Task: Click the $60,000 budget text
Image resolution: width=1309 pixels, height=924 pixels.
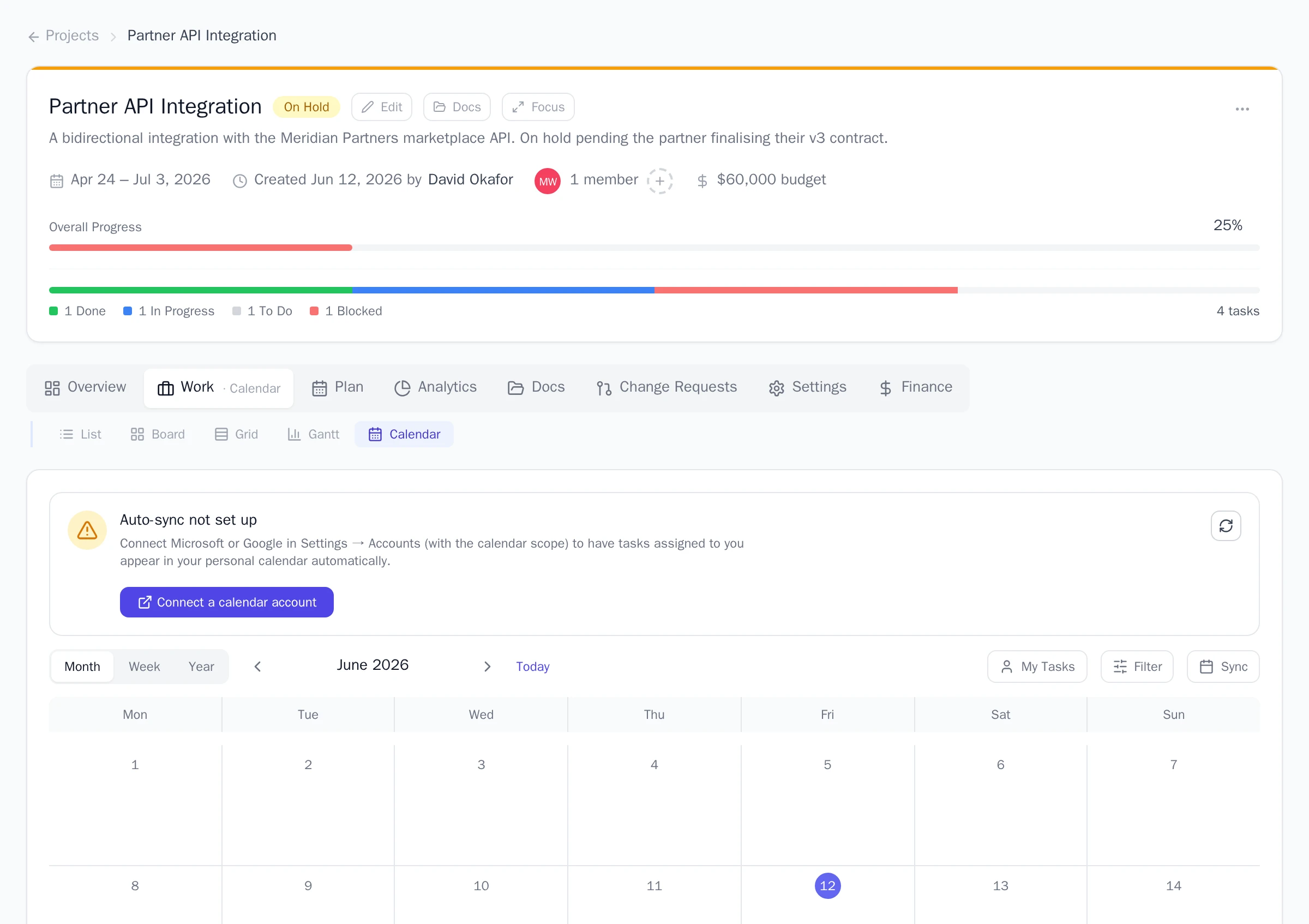Action: coord(771,179)
